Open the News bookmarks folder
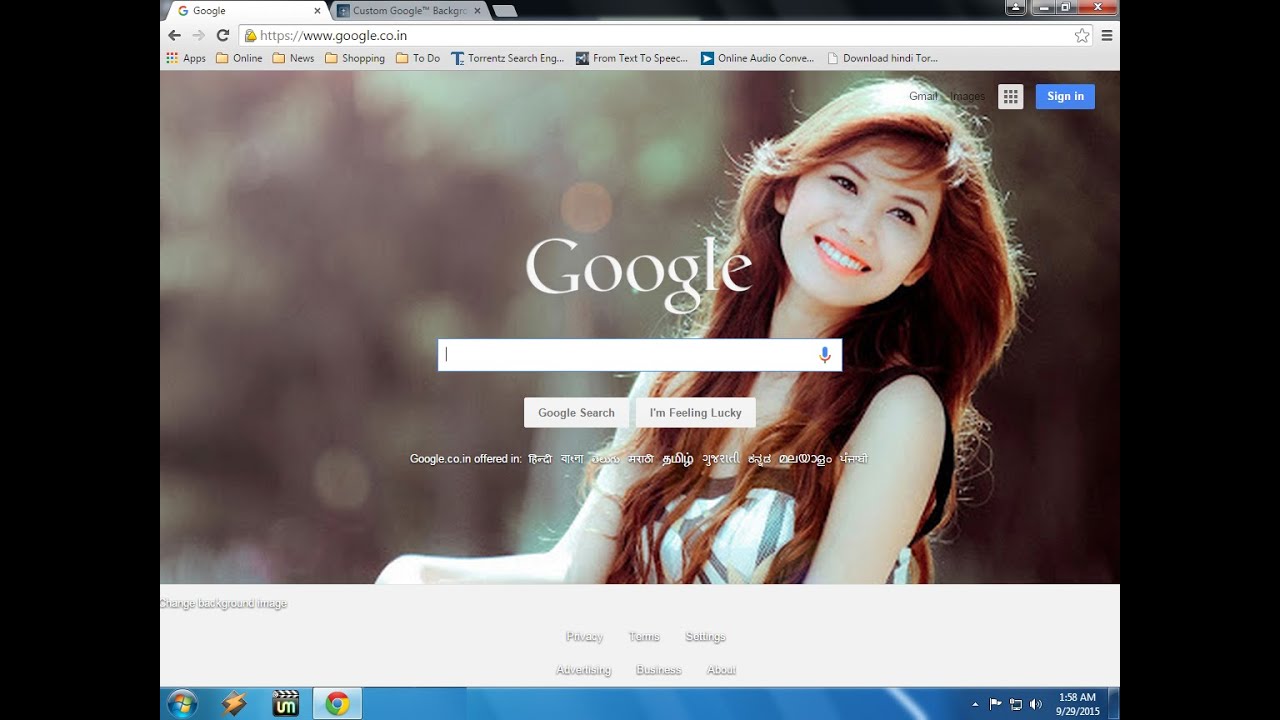This screenshot has width=1280, height=720. tap(293, 58)
